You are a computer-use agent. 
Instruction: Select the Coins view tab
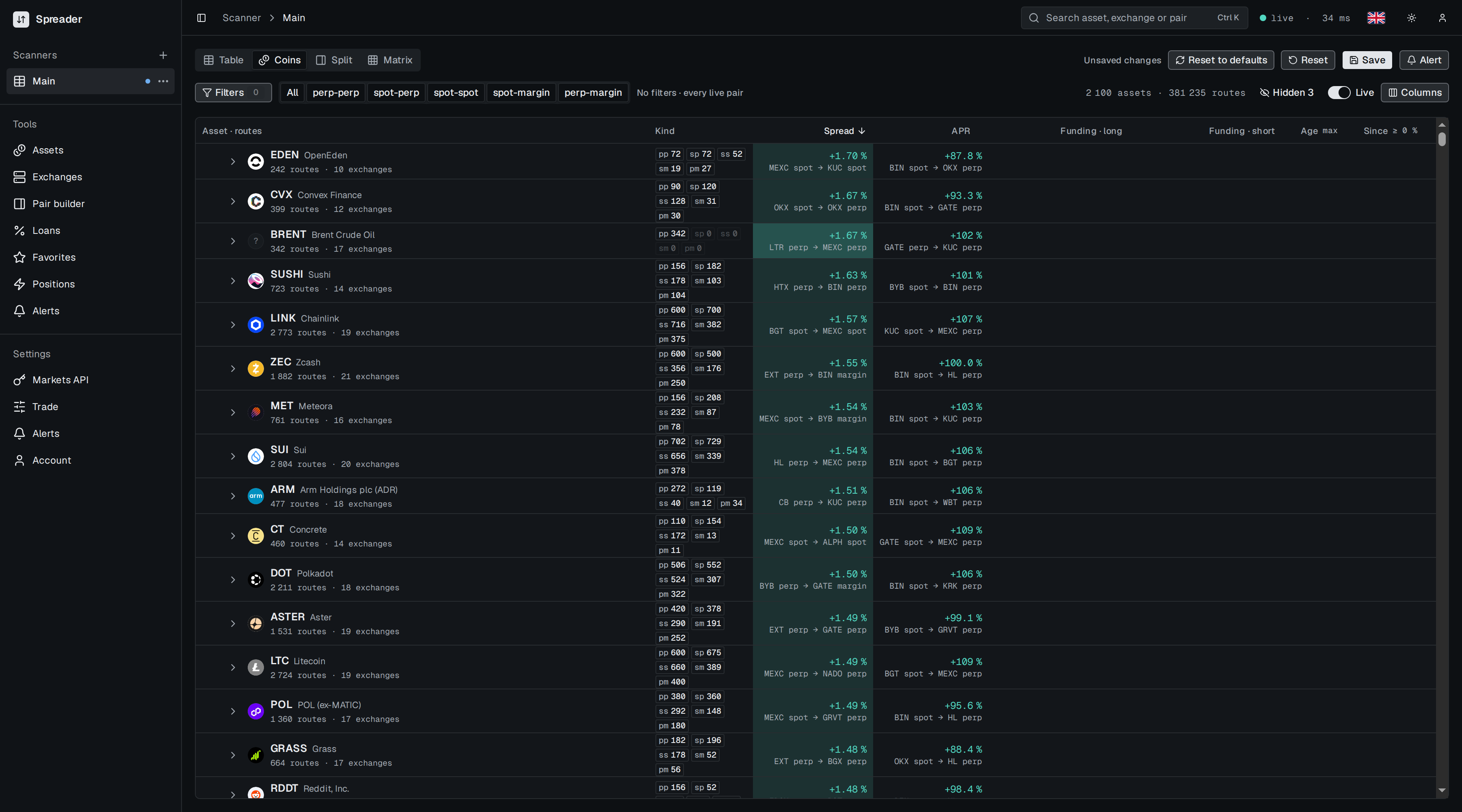click(x=280, y=60)
